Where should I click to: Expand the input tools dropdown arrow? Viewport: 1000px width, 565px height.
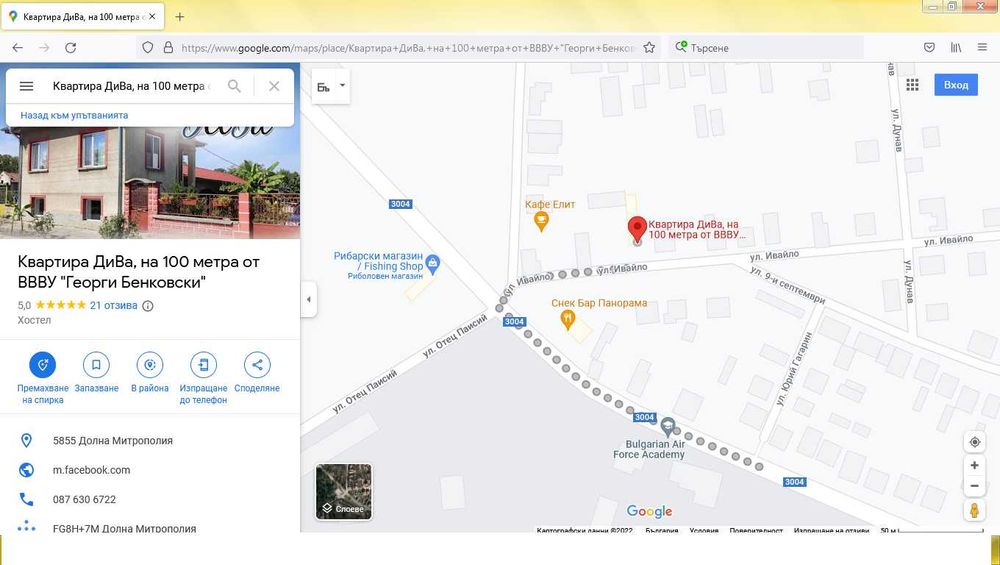pyautogui.click(x=342, y=85)
